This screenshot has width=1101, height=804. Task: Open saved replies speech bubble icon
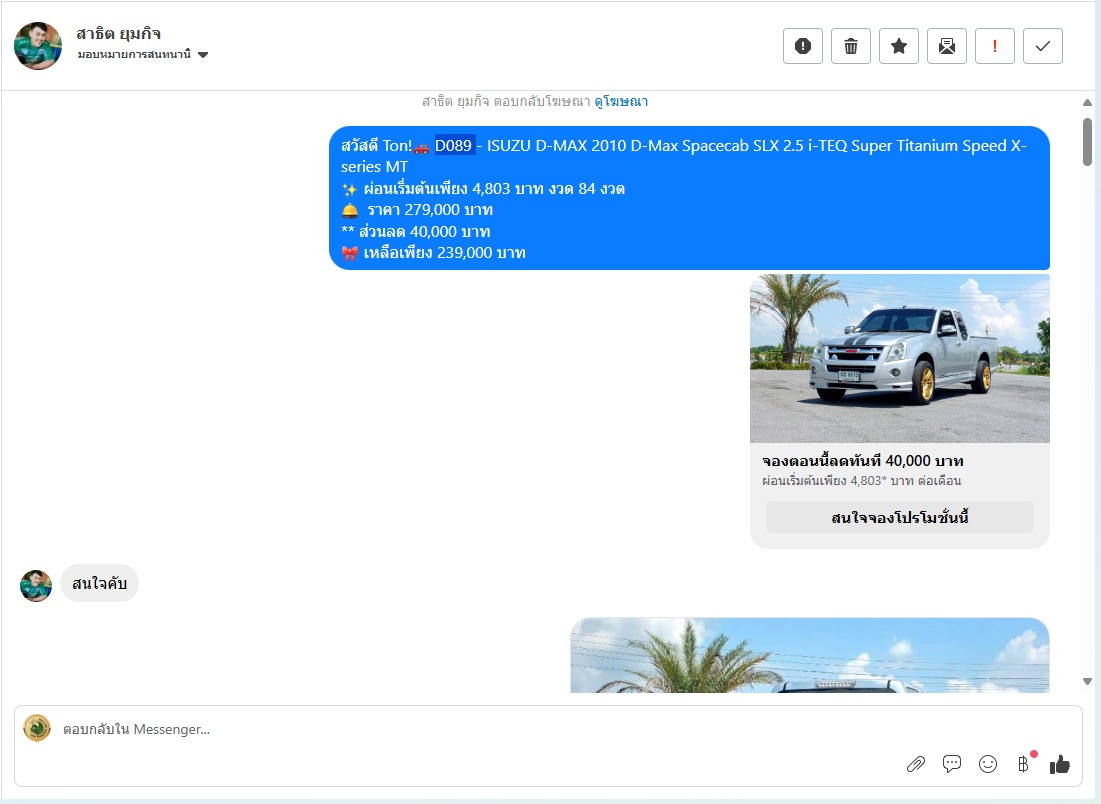[951, 764]
